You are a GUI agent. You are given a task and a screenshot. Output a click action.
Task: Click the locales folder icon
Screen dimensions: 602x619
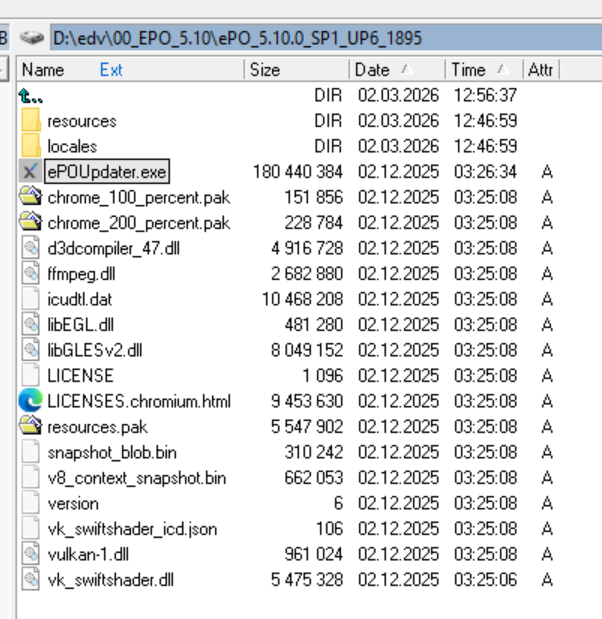tap(30, 146)
